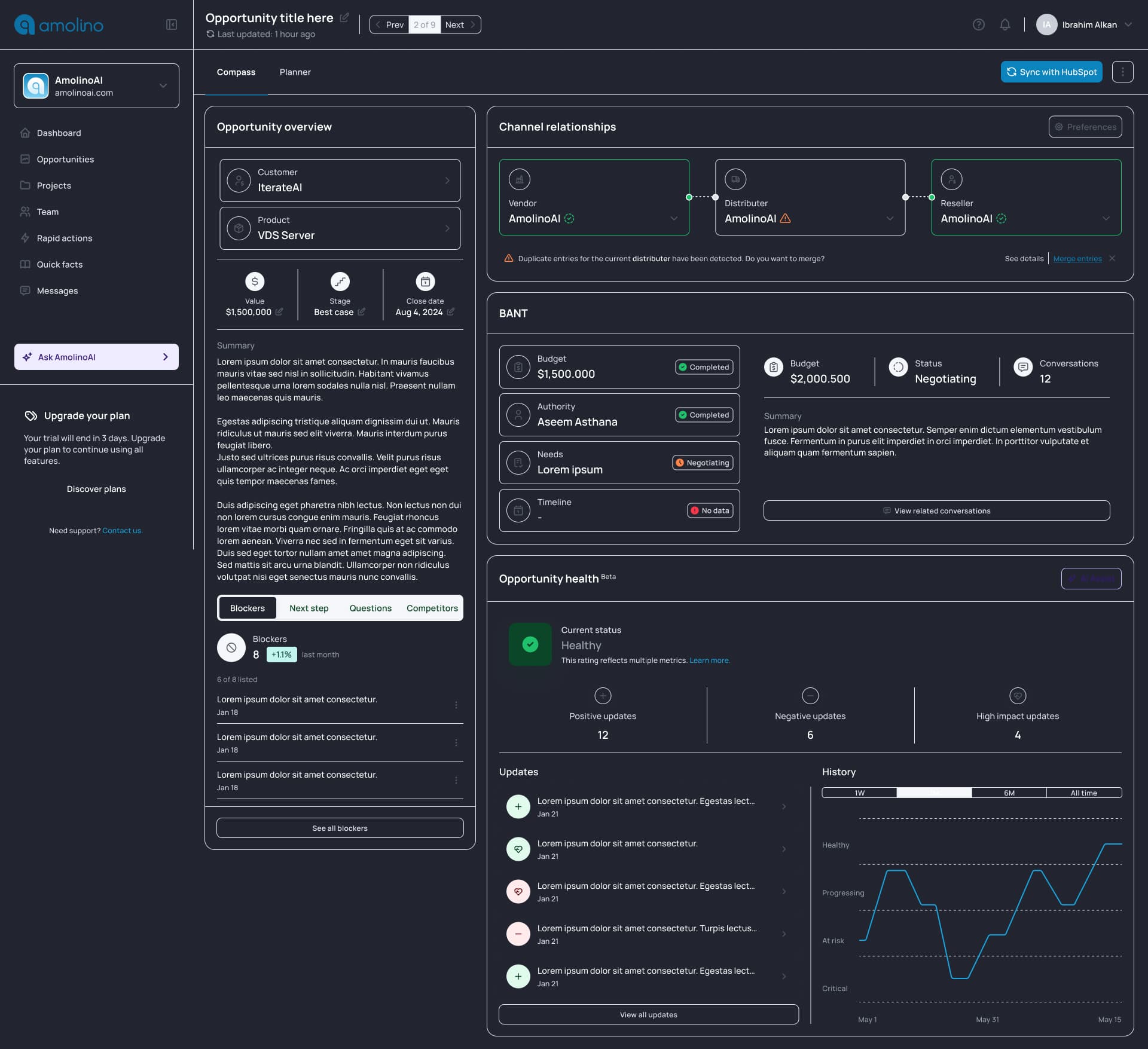Screen dimensions: 1148x1049
Task: Expand the Reseller AmolinoAI dropdown
Action: pyautogui.click(x=1106, y=219)
